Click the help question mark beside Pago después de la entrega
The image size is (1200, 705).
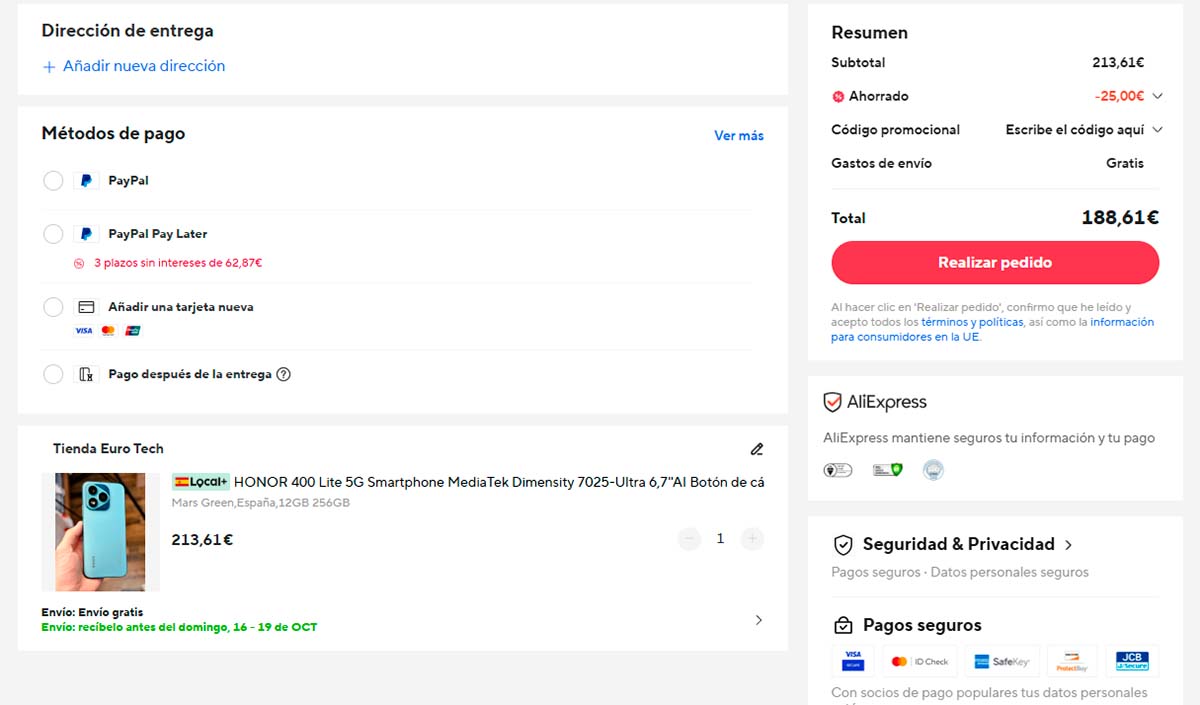pos(283,375)
